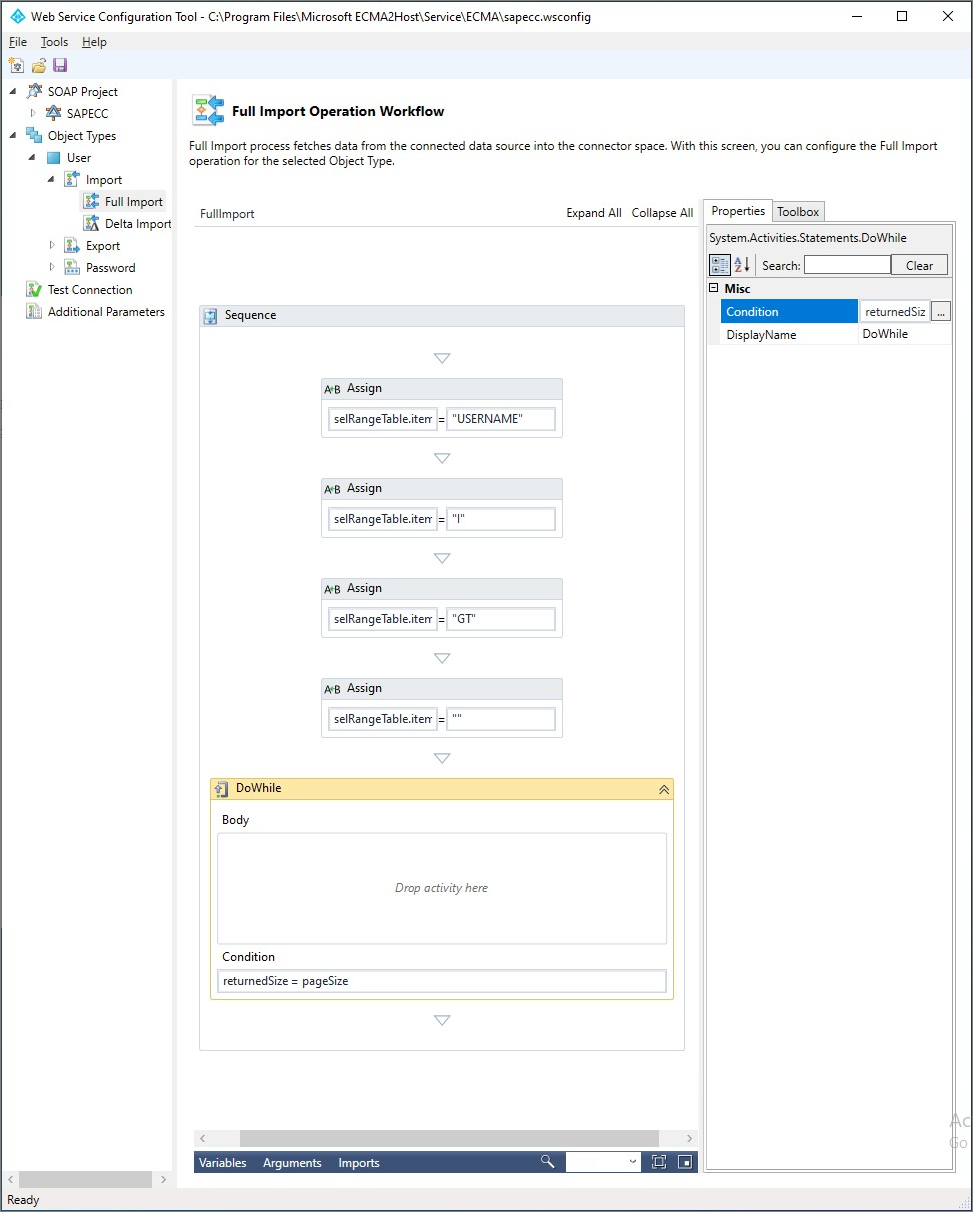973x1212 pixels.
Task: Click the Save floppy disk icon
Action: coord(60,66)
